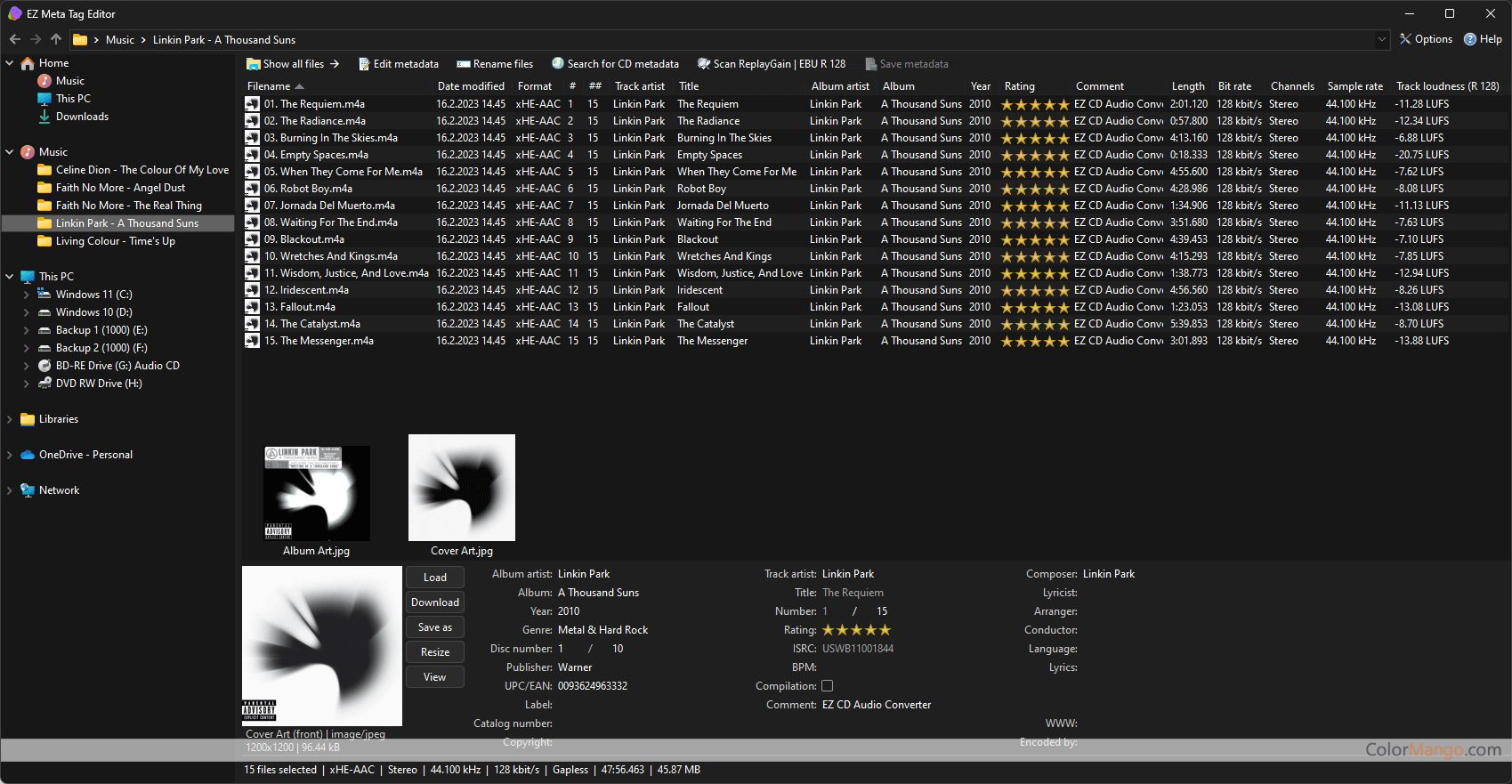1512x784 pixels.
Task: Click the Save as button
Action: (x=435, y=627)
